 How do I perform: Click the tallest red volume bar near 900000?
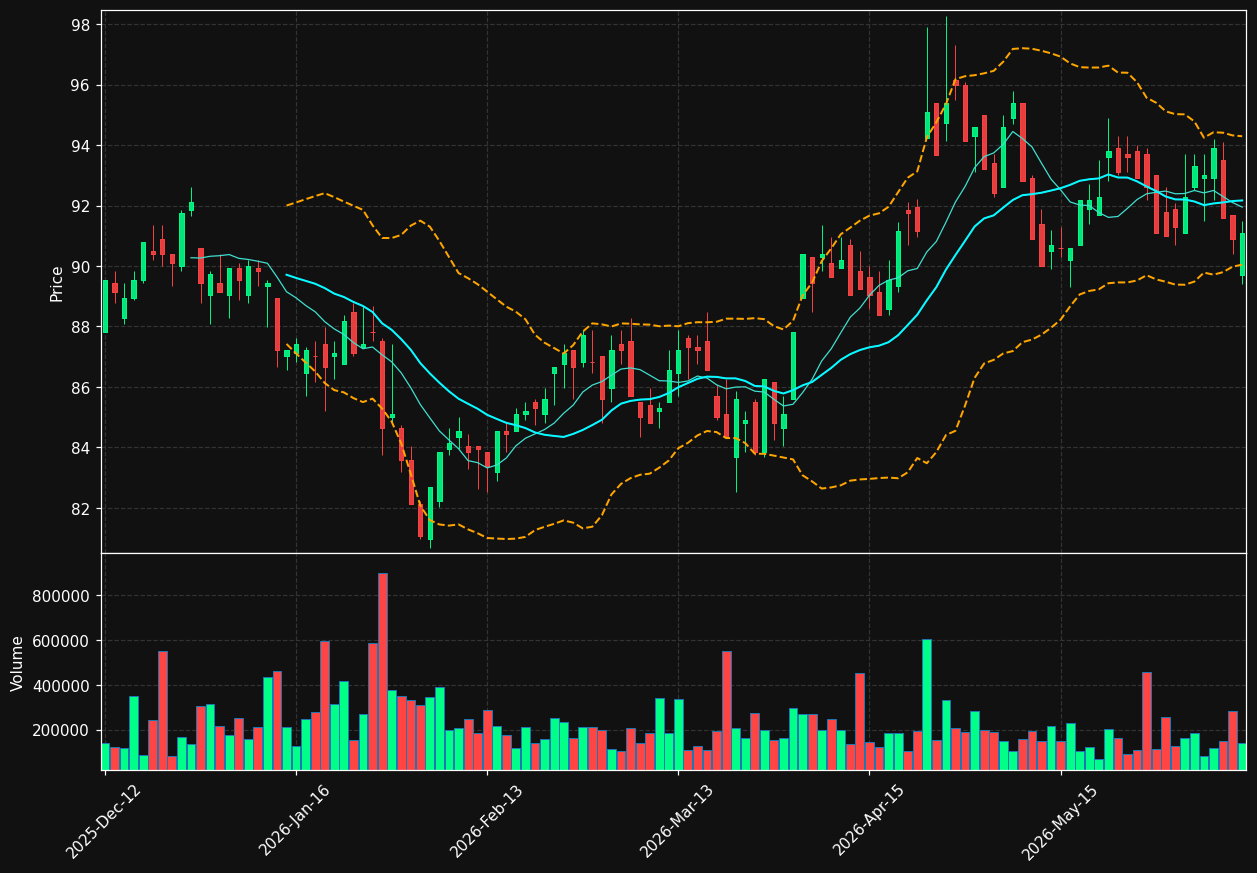382,671
